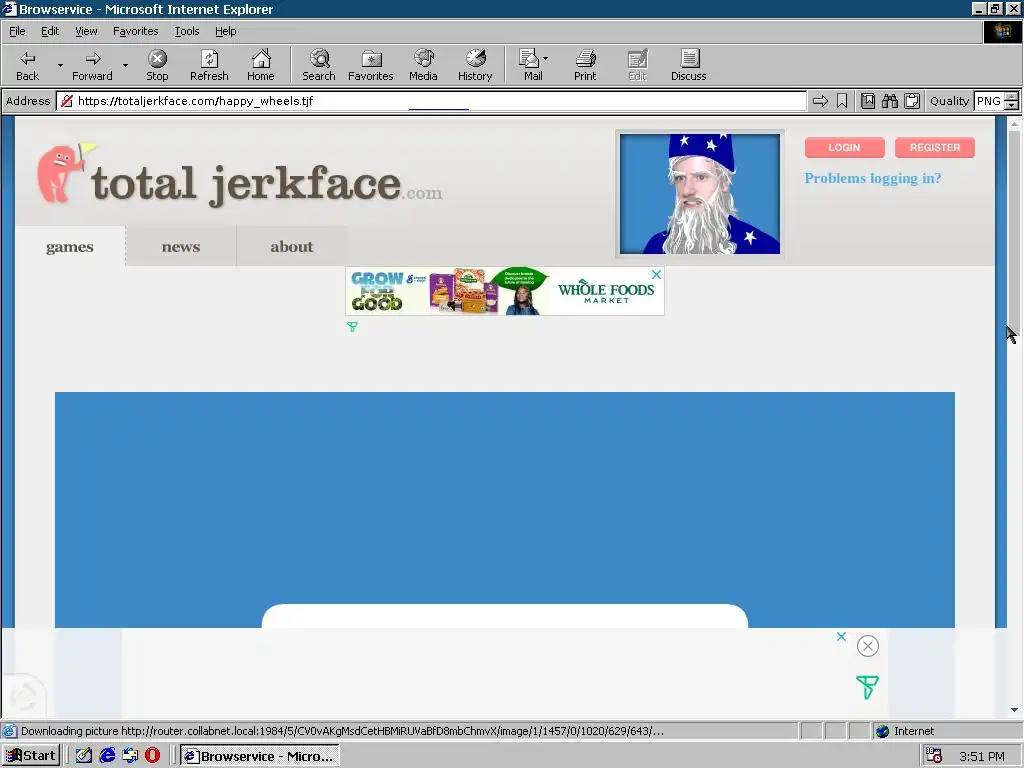Open the File menu
The height and width of the screenshot is (768, 1024).
tap(17, 31)
